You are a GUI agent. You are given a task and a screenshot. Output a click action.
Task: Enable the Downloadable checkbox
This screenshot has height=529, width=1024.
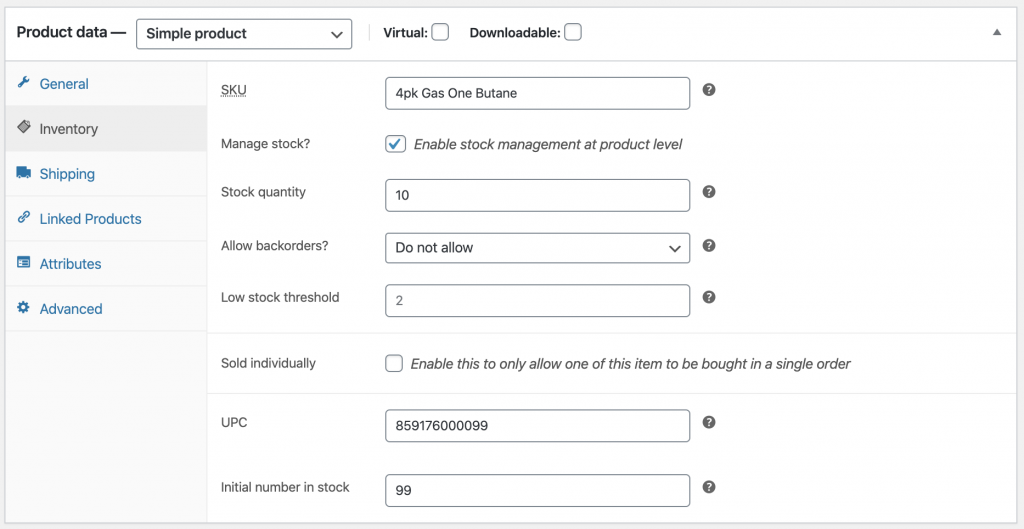[573, 32]
